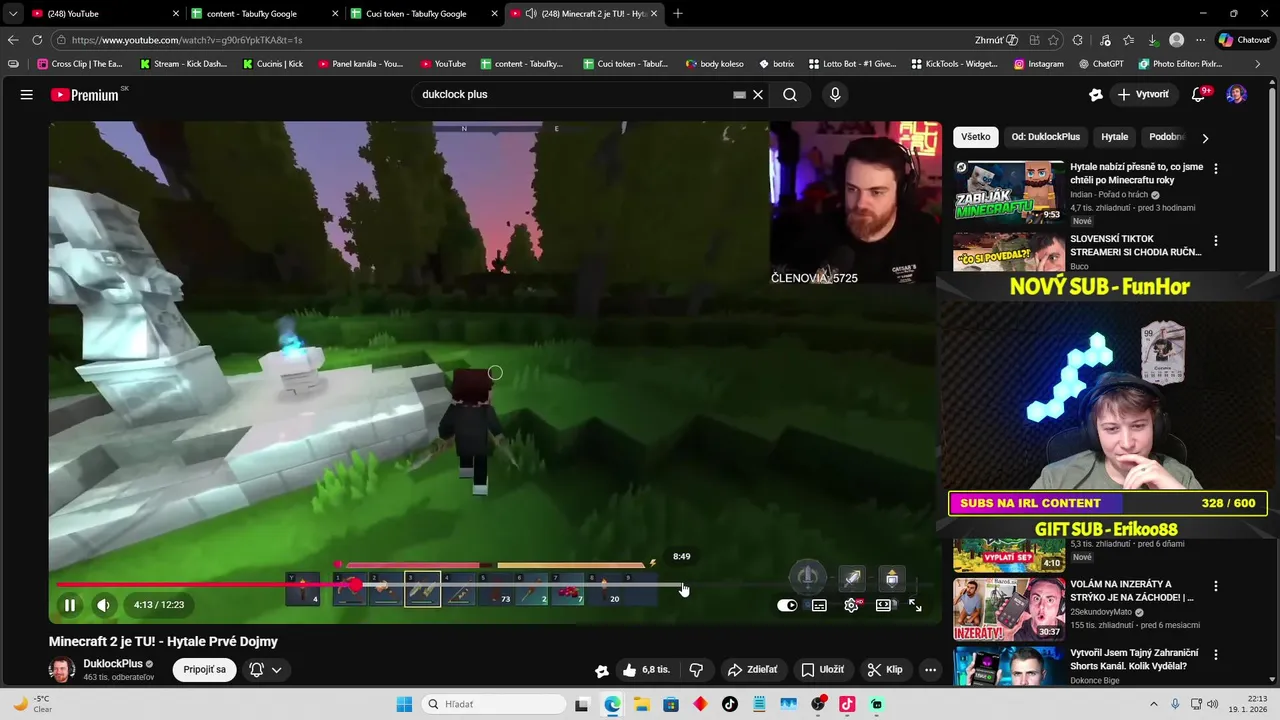Enter fullscreen mode

pyautogui.click(x=915, y=605)
